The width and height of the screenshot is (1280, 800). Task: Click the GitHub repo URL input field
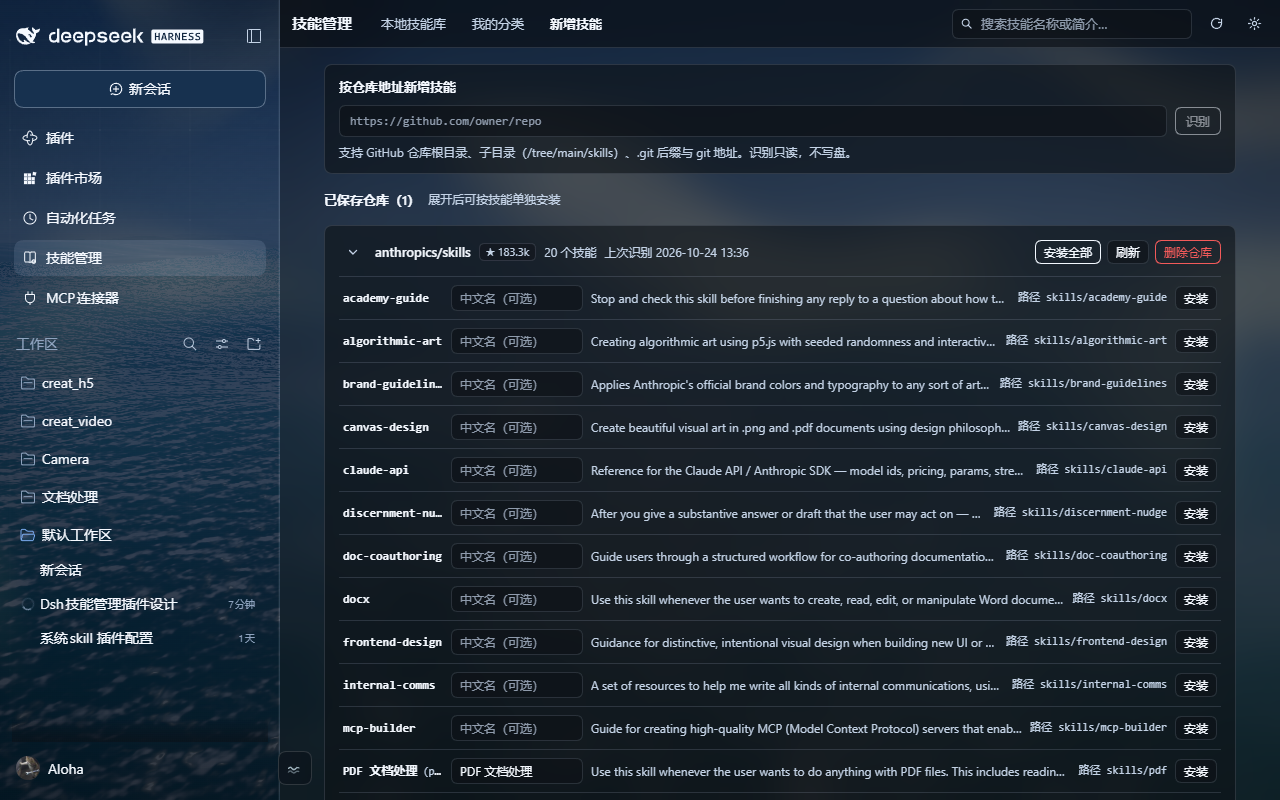(x=753, y=121)
